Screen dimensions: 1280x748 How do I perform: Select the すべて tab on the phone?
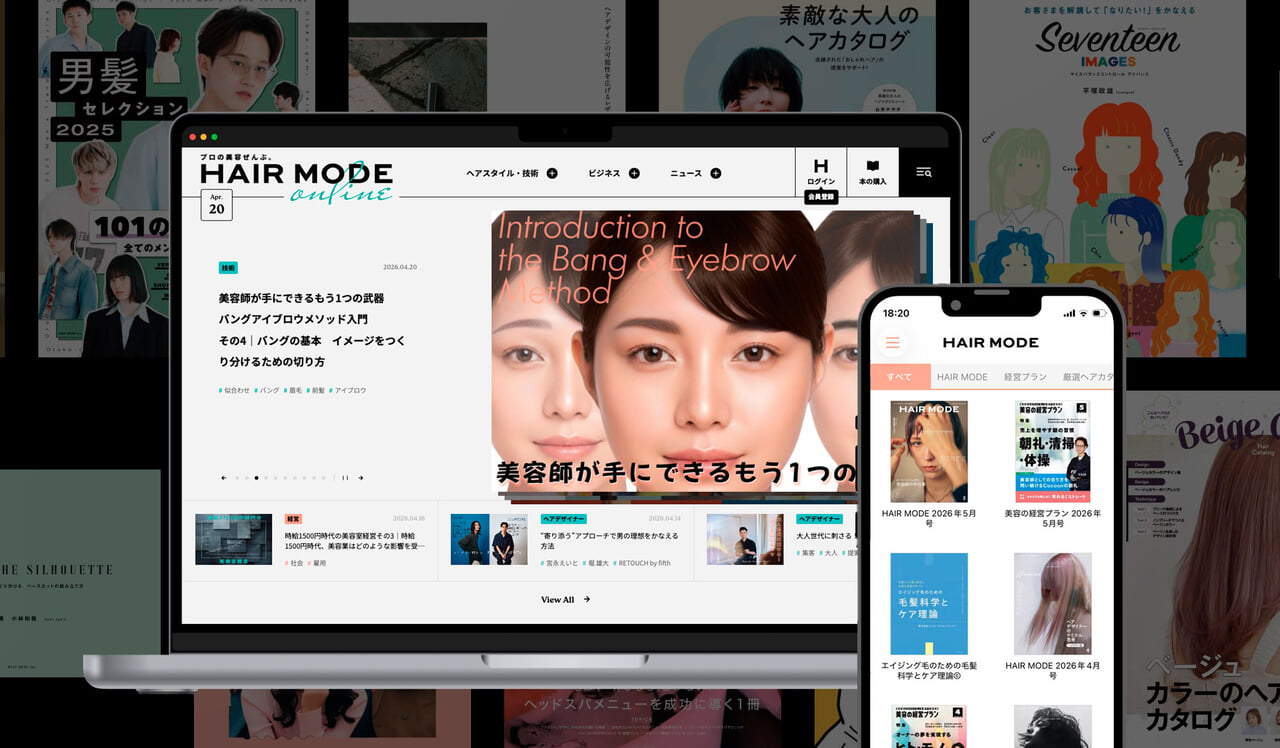click(x=899, y=377)
